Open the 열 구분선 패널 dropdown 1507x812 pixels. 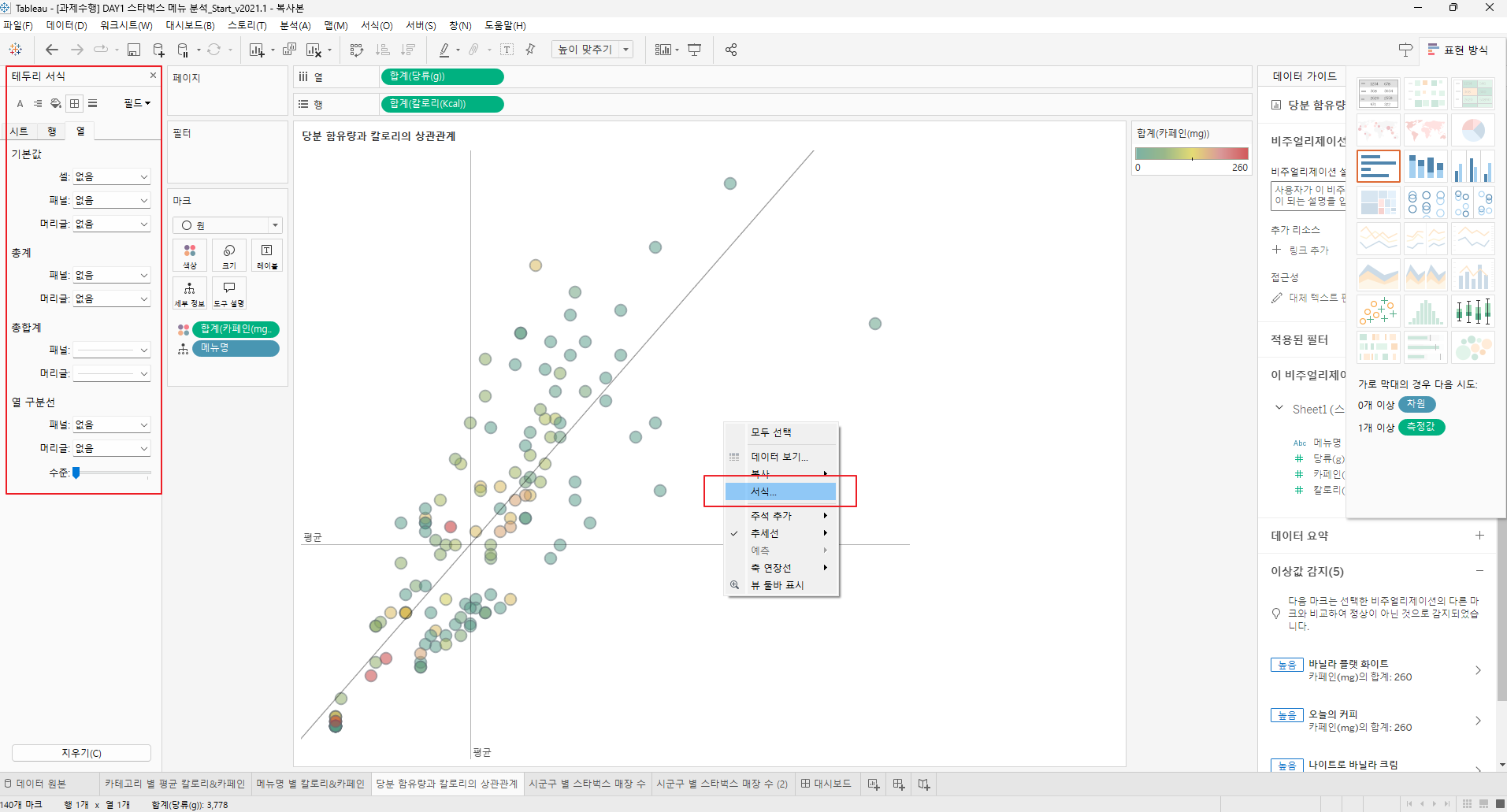[112, 425]
